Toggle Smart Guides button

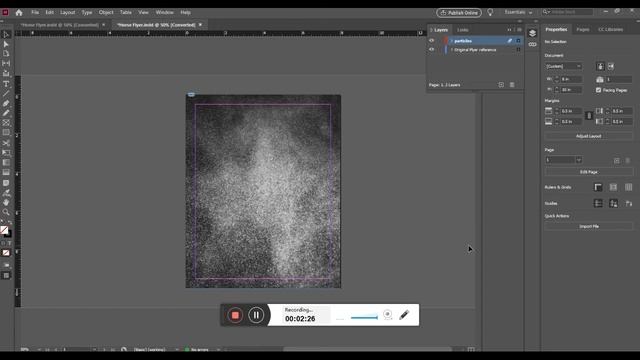629,203
